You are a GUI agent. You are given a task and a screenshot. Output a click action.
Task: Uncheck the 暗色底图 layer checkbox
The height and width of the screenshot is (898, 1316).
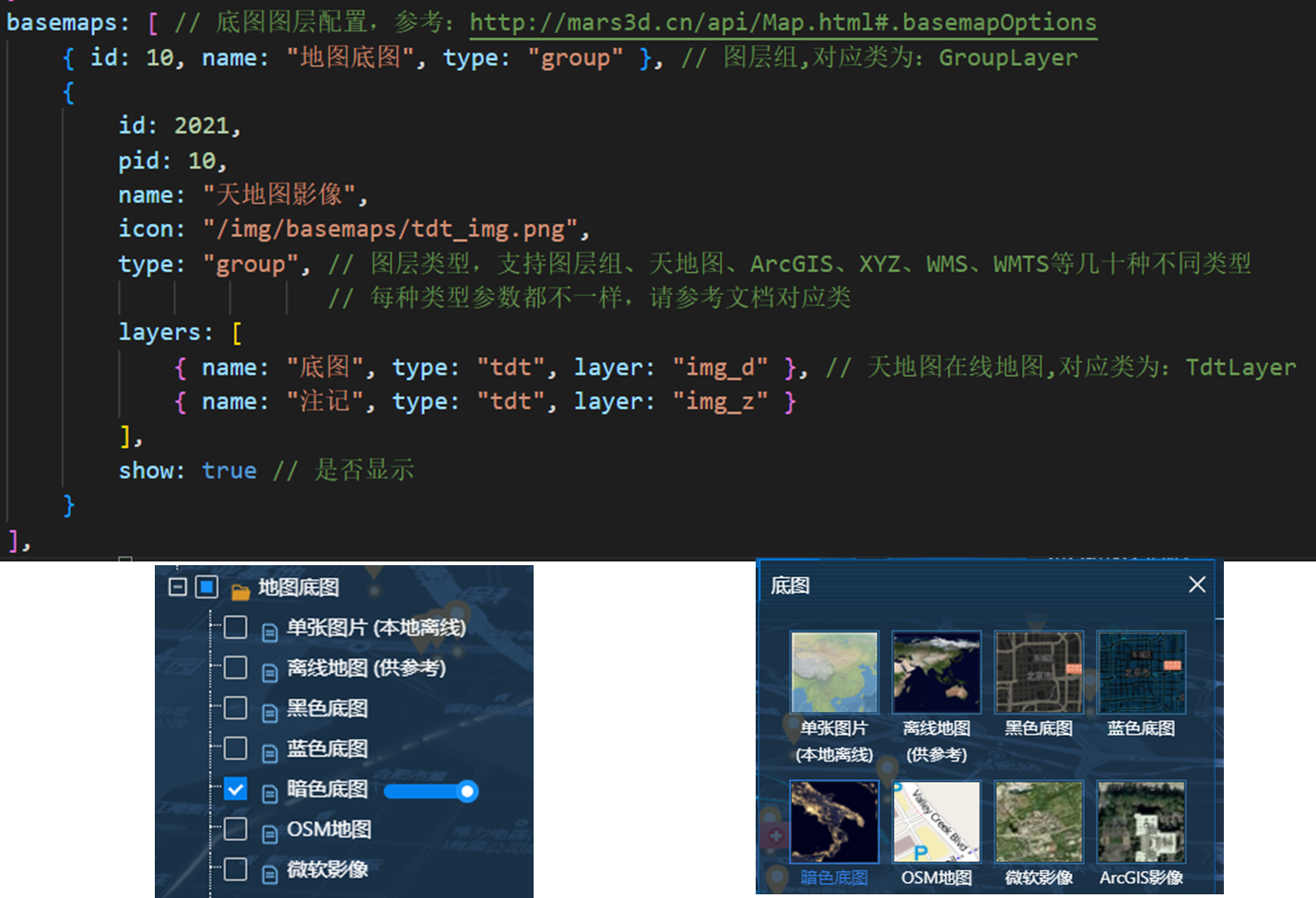pyautogui.click(x=236, y=789)
